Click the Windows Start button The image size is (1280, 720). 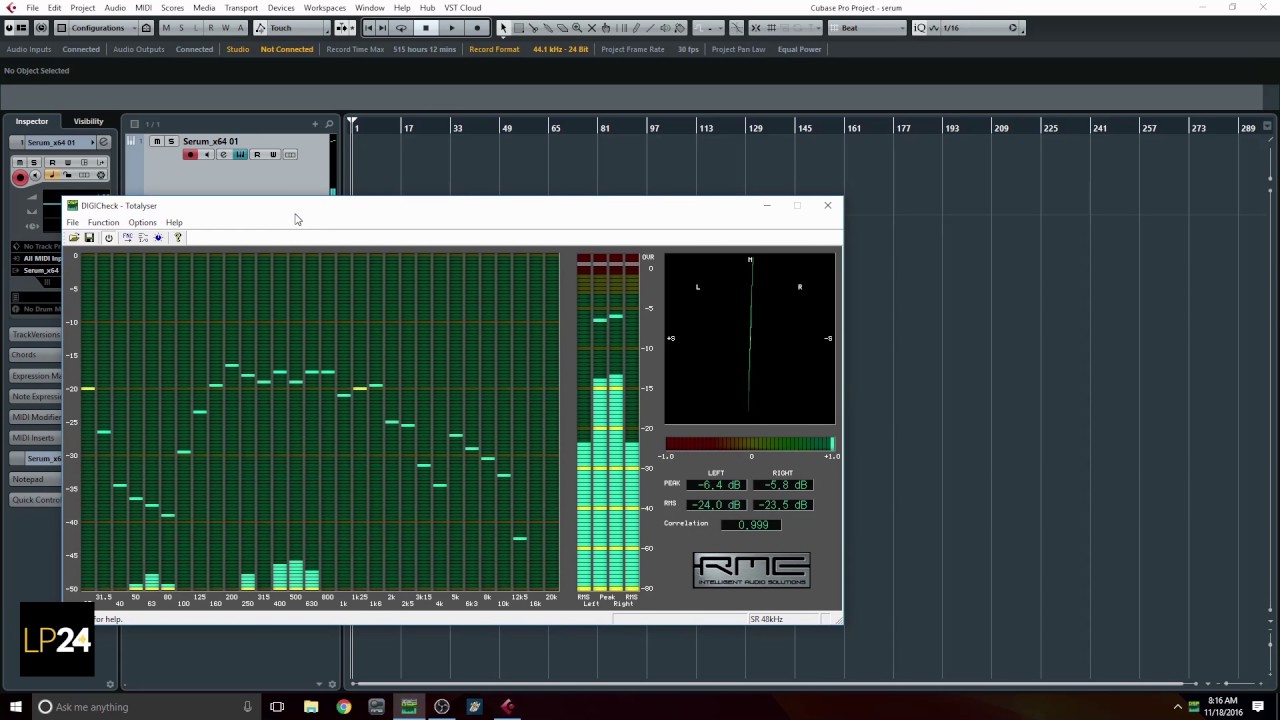15,707
